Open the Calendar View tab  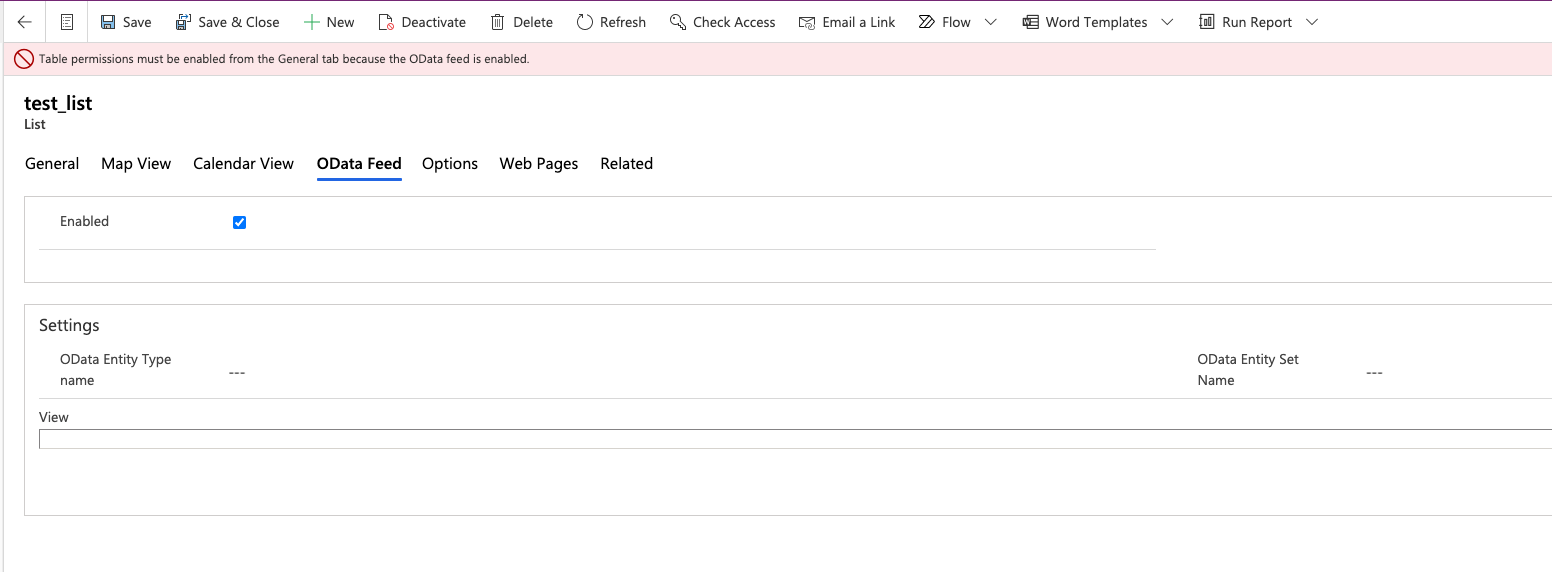243,164
